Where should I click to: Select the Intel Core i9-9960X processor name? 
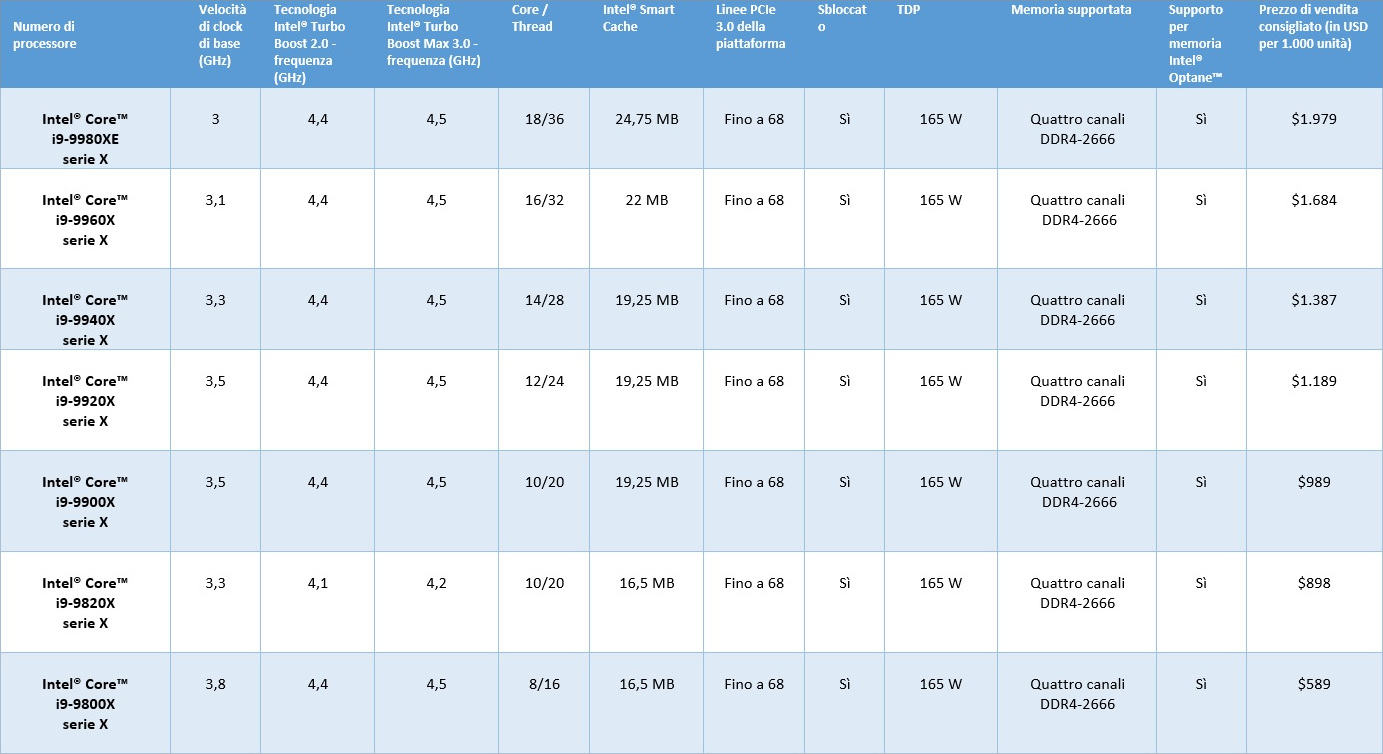pos(85,220)
